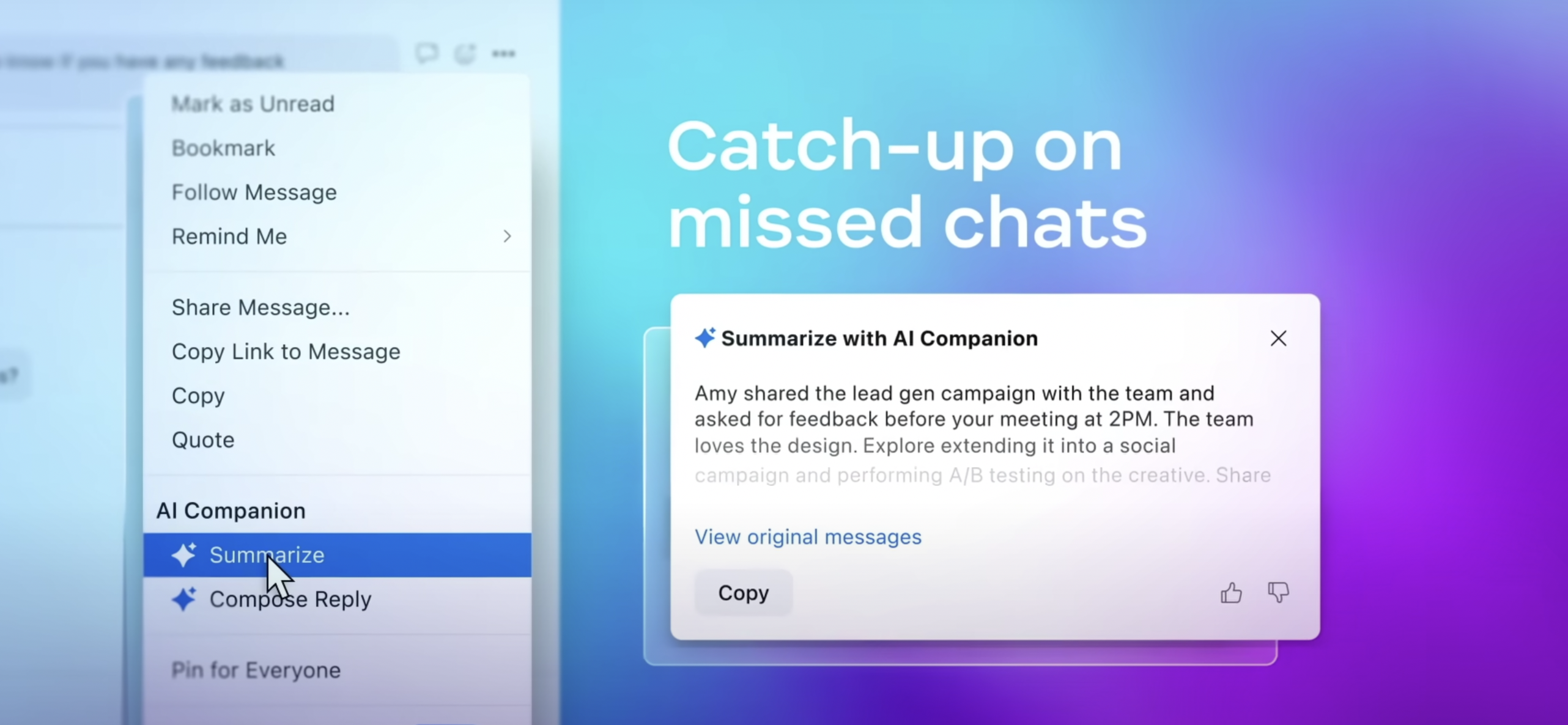This screenshot has height=725, width=1568.
Task: Click the thumbs up feedback icon
Action: point(1231,593)
